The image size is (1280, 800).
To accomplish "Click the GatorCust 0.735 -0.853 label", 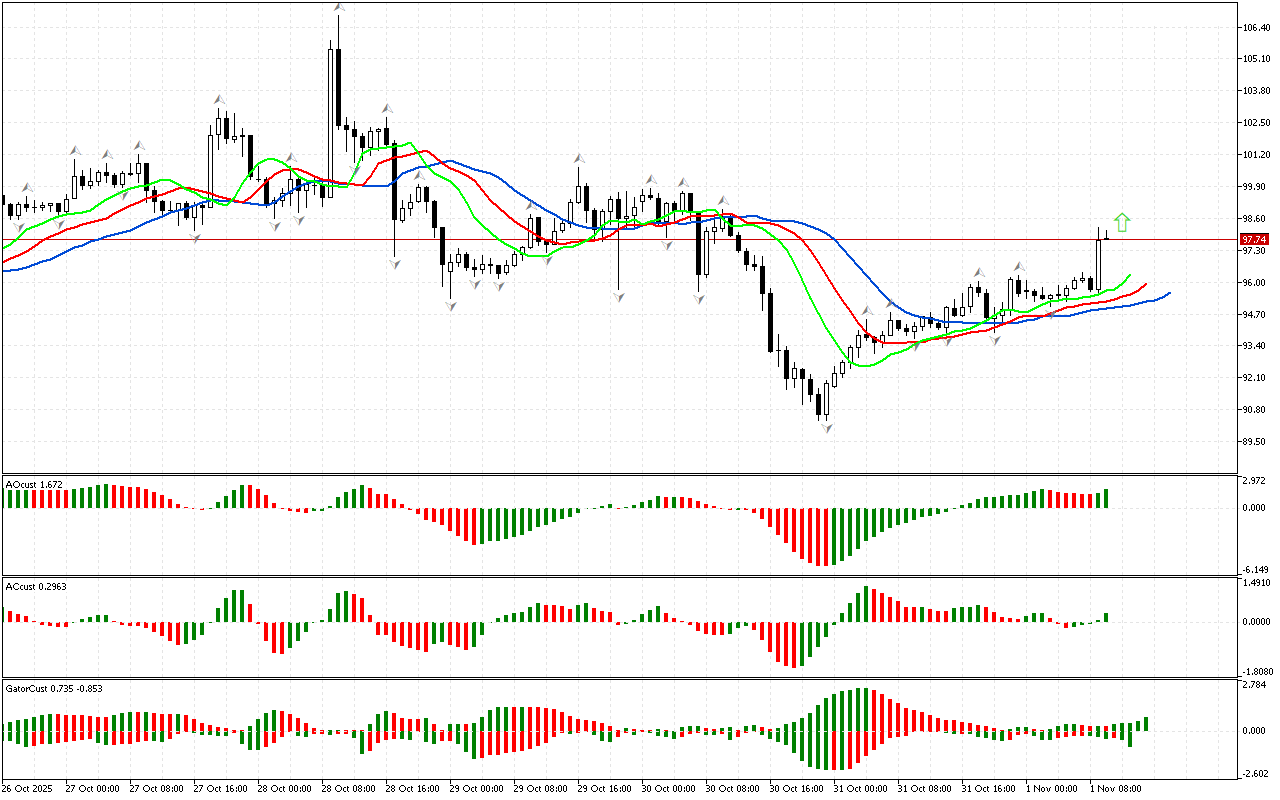I will click(x=54, y=688).
